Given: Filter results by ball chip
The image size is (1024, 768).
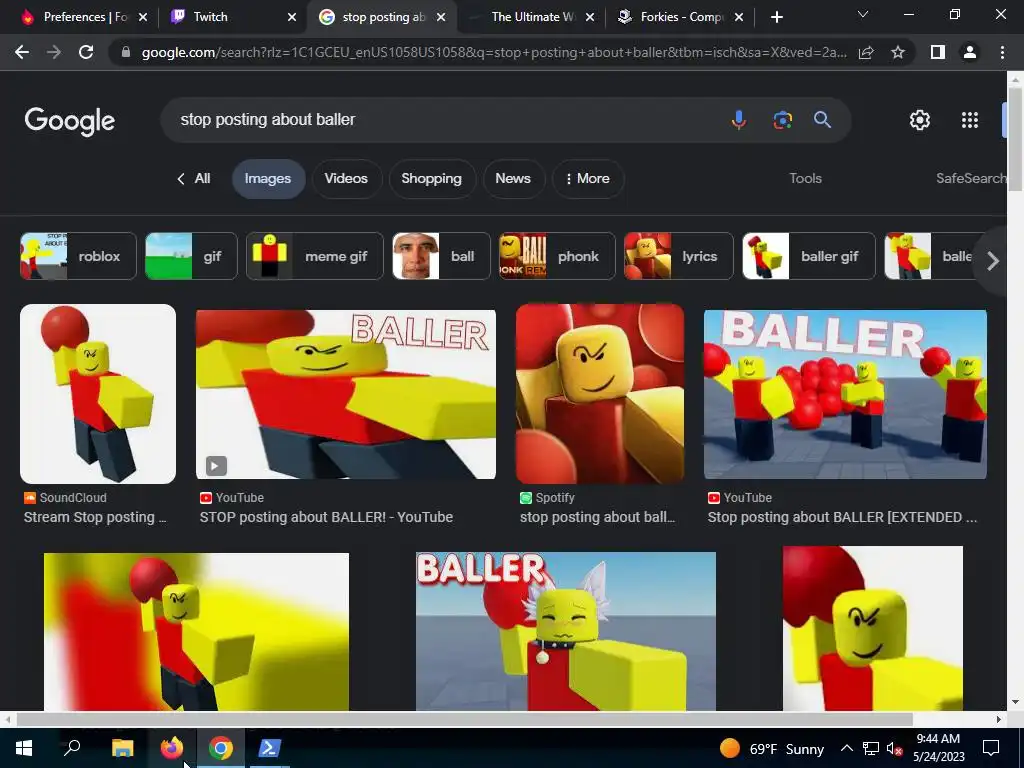Looking at the screenshot, I should tap(441, 256).
